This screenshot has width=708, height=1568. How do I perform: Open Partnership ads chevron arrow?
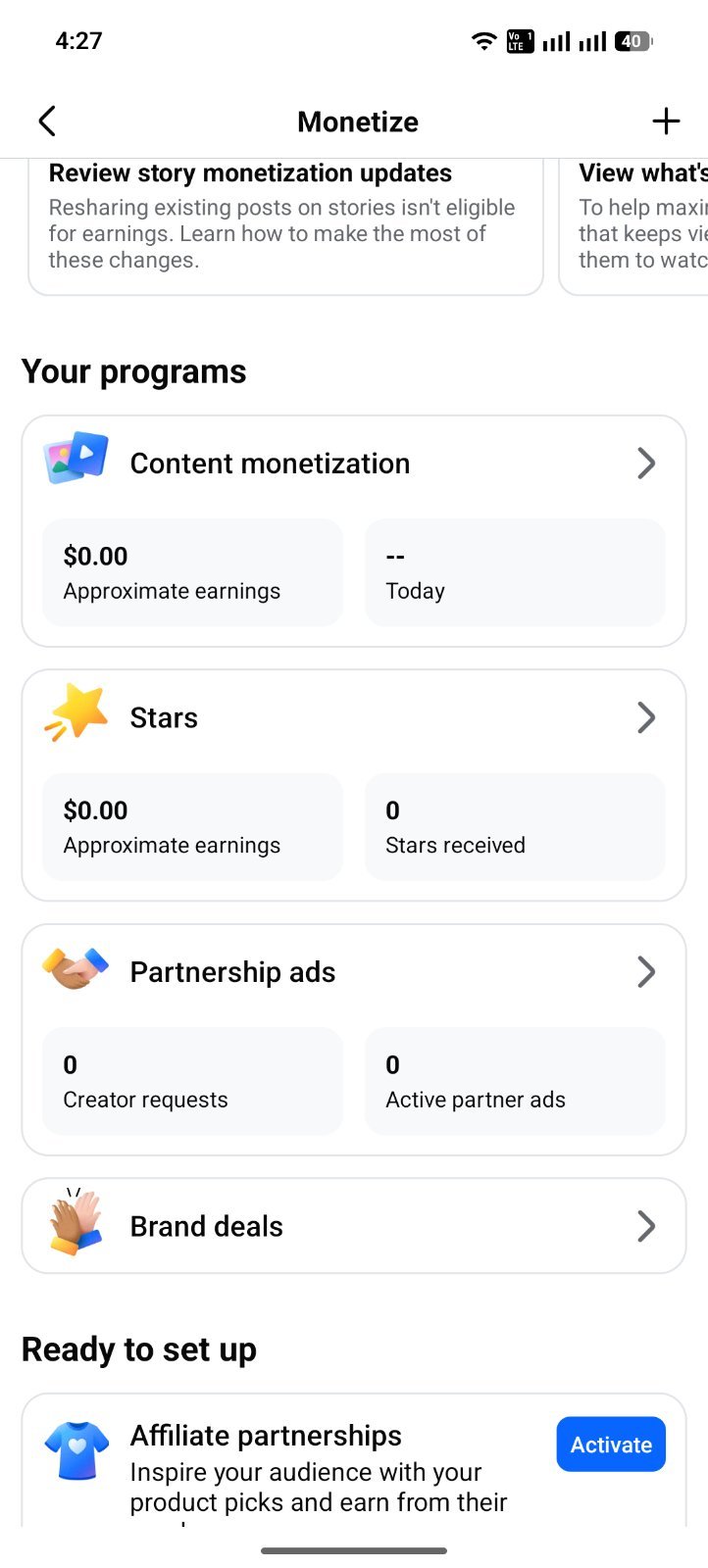point(646,972)
